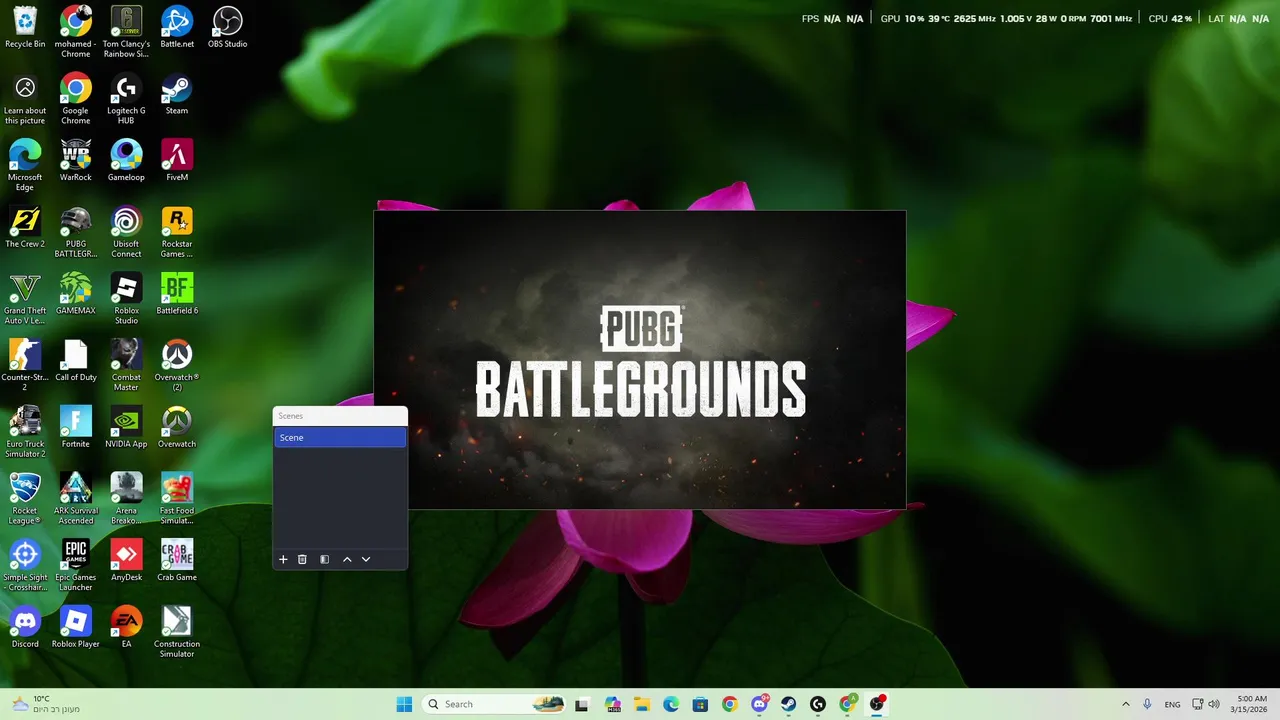Screen dimensions: 1280x720
Task: Open the AnyDesk desktop shortcut
Action: pos(126,560)
